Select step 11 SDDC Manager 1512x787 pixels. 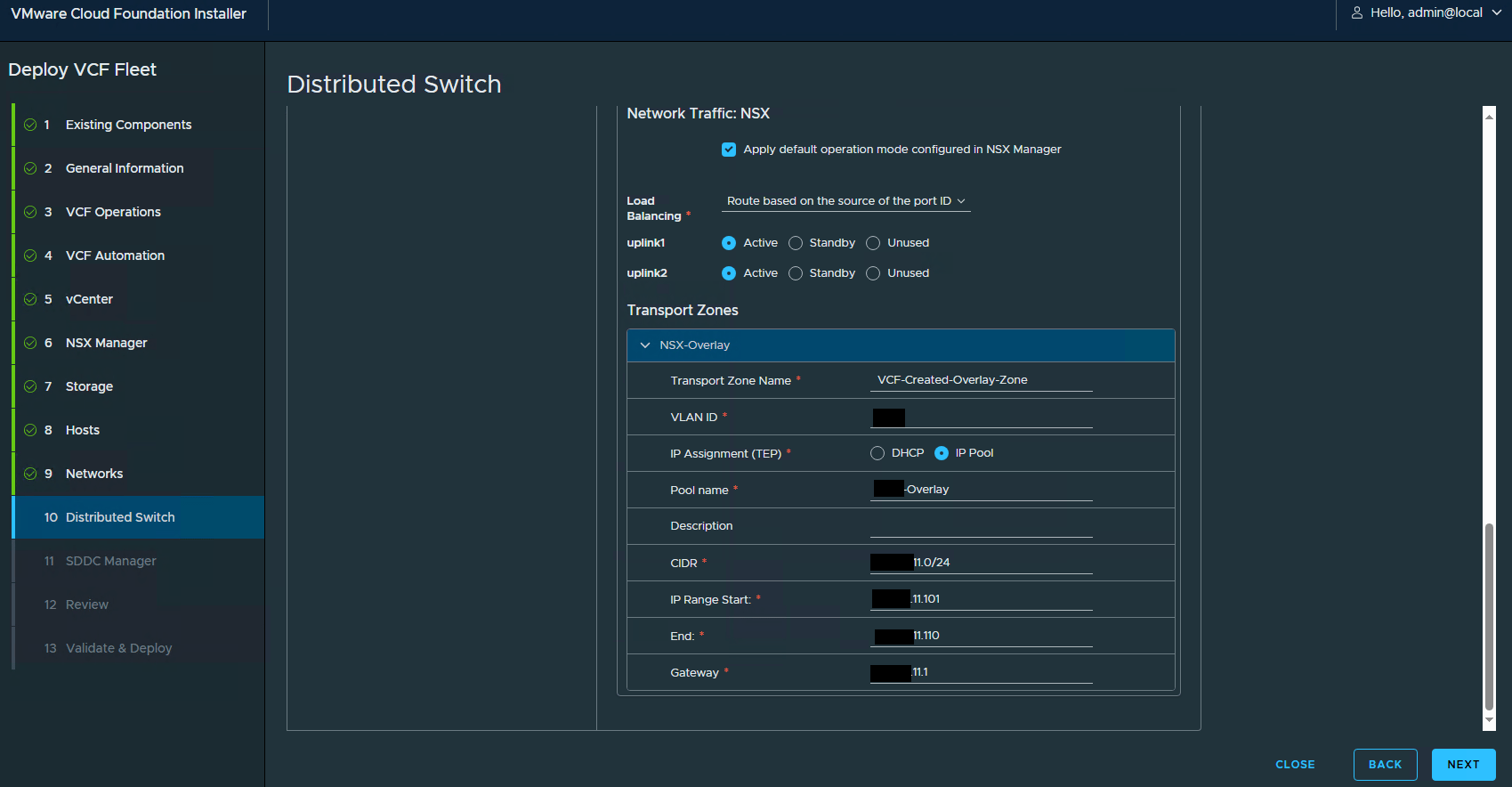click(x=139, y=561)
